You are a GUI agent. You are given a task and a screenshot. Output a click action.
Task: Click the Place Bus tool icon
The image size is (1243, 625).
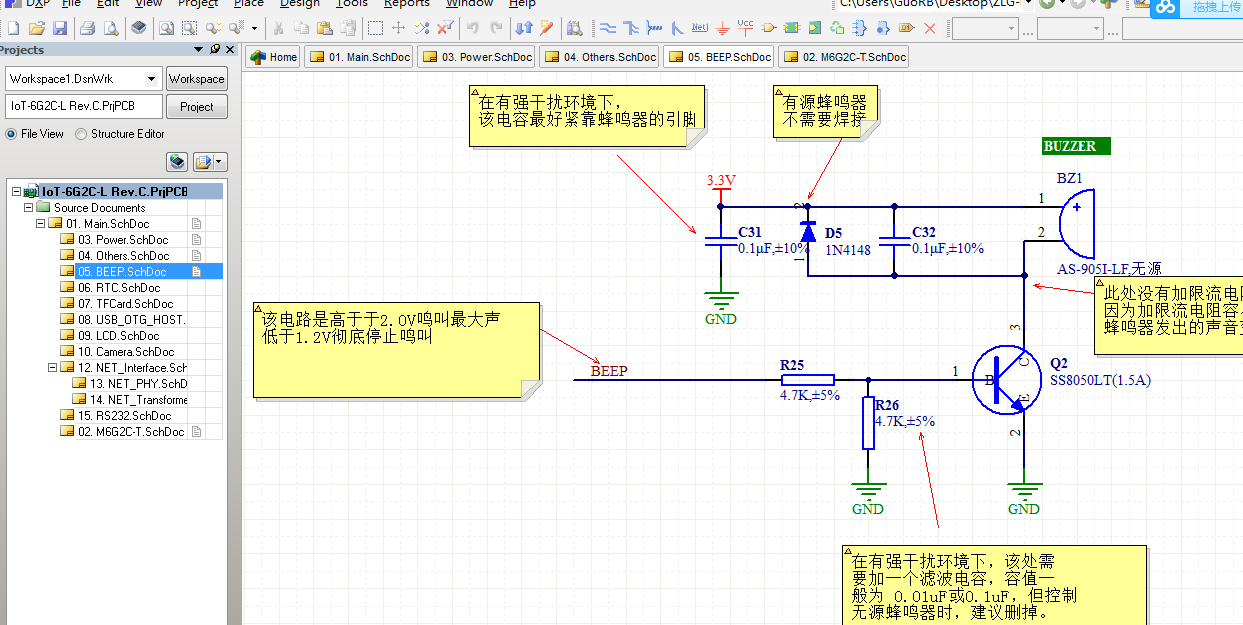pyautogui.click(x=630, y=28)
